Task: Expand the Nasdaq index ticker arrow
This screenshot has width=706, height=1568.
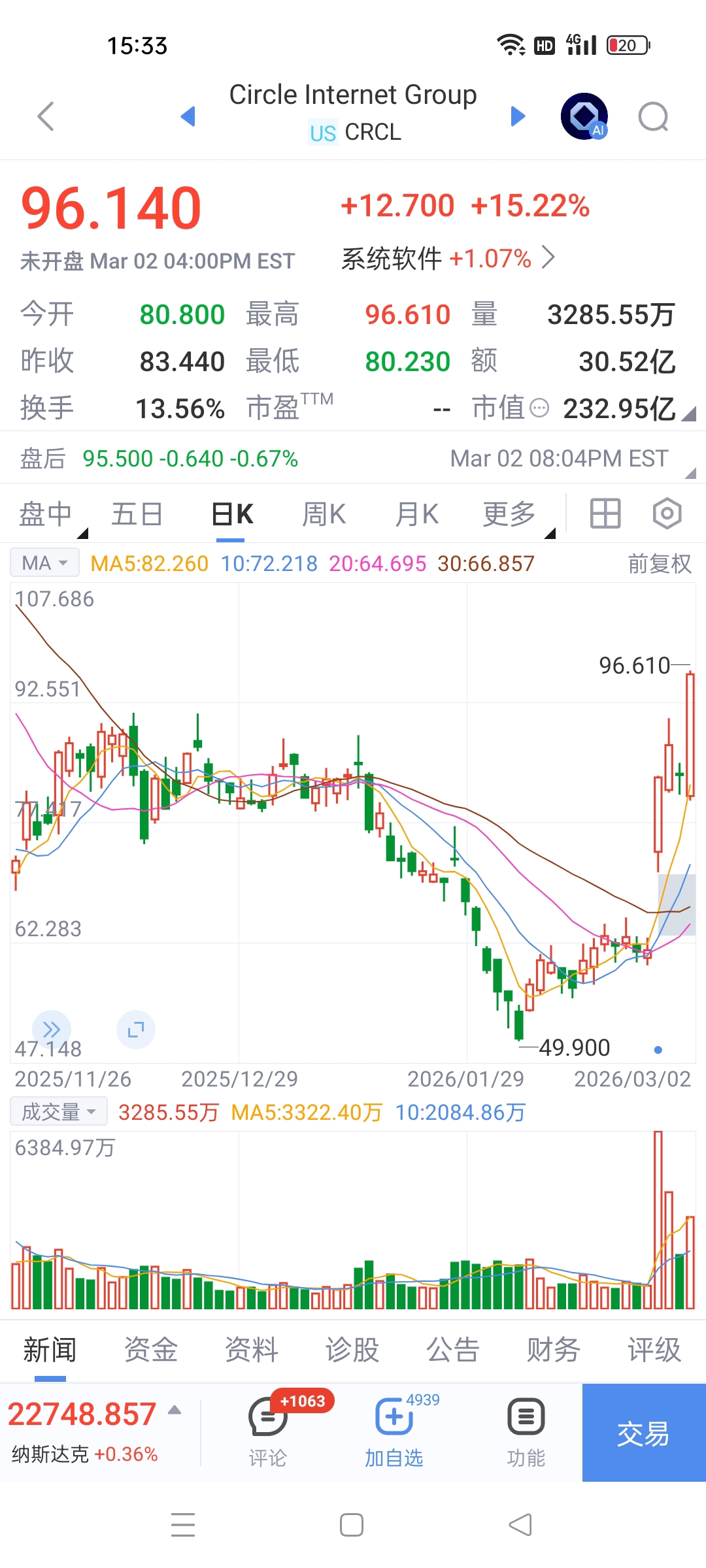Action: click(x=175, y=1410)
